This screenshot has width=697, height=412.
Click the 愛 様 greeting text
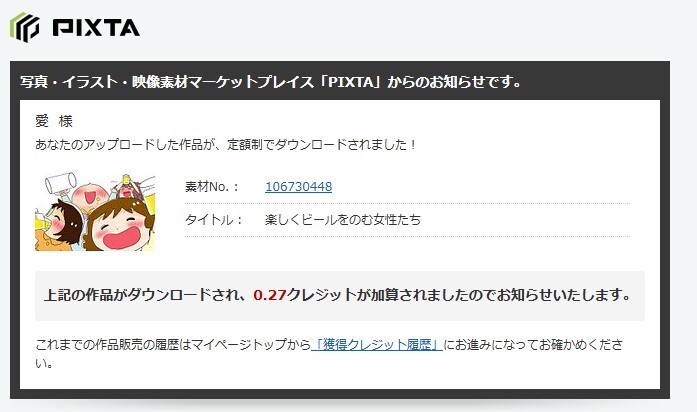coord(54,121)
